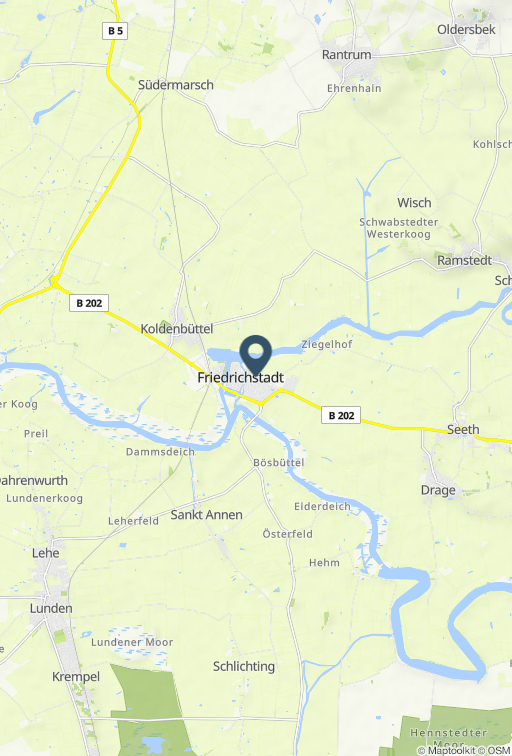Screen dimensions: 512x756
Task: Click the B 5 road shield
Action: coord(115,31)
